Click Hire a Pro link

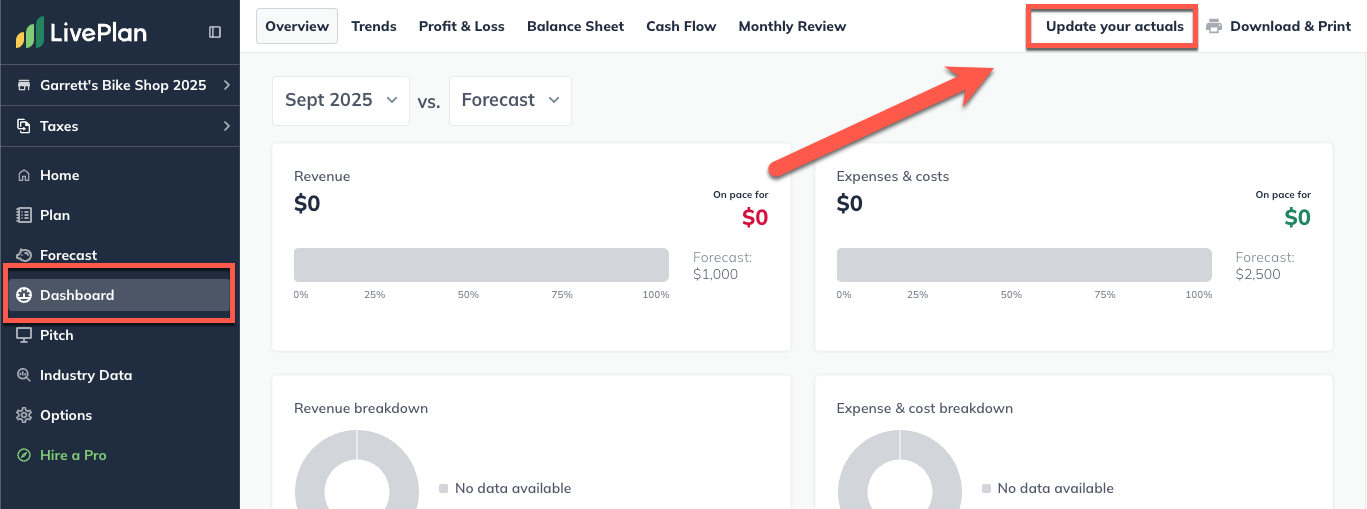tap(73, 455)
